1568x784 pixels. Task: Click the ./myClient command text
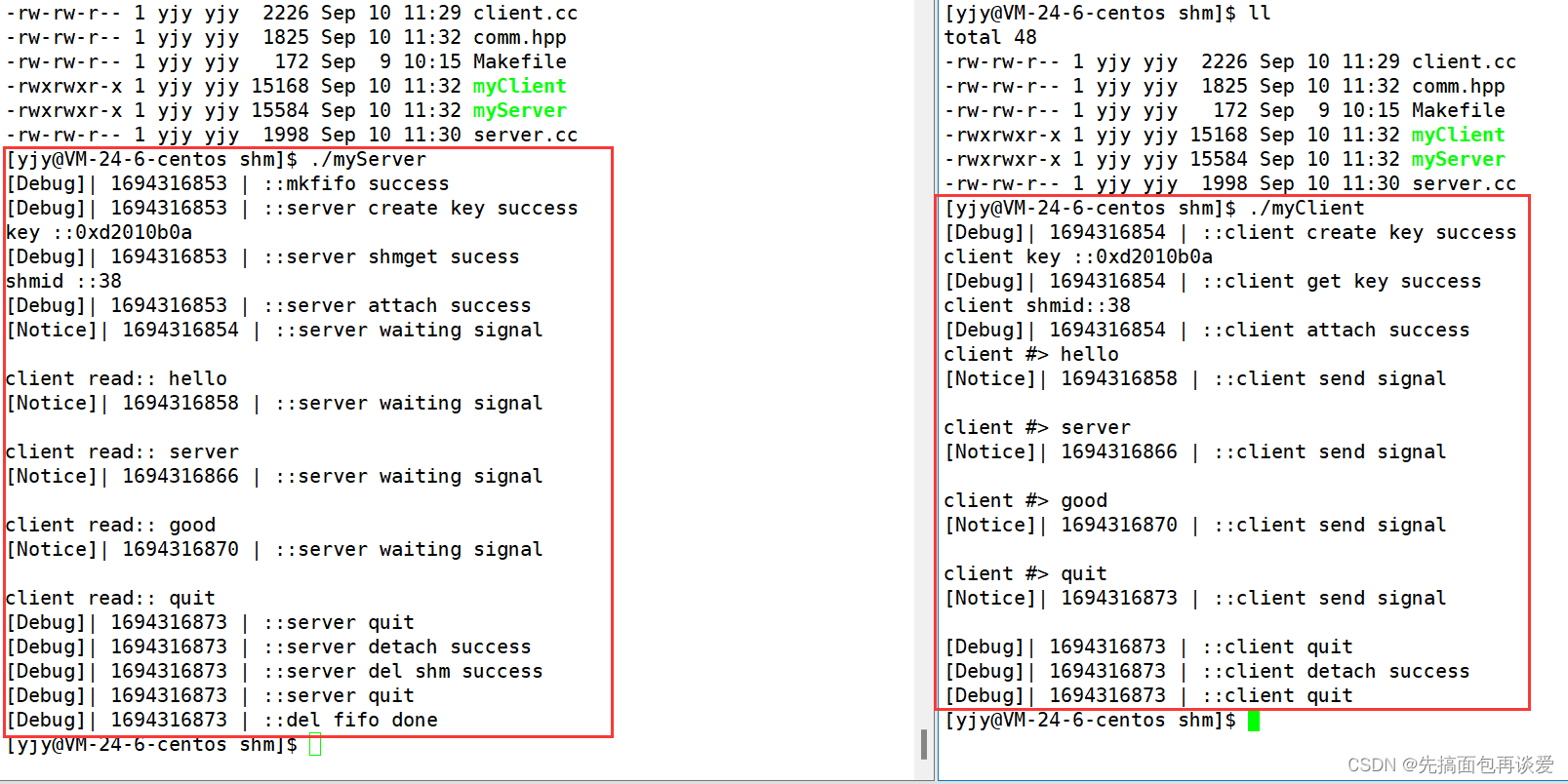(1307, 209)
